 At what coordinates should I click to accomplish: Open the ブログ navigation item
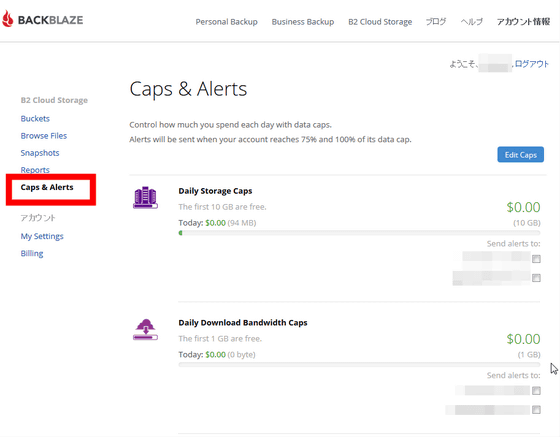coord(436,22)
